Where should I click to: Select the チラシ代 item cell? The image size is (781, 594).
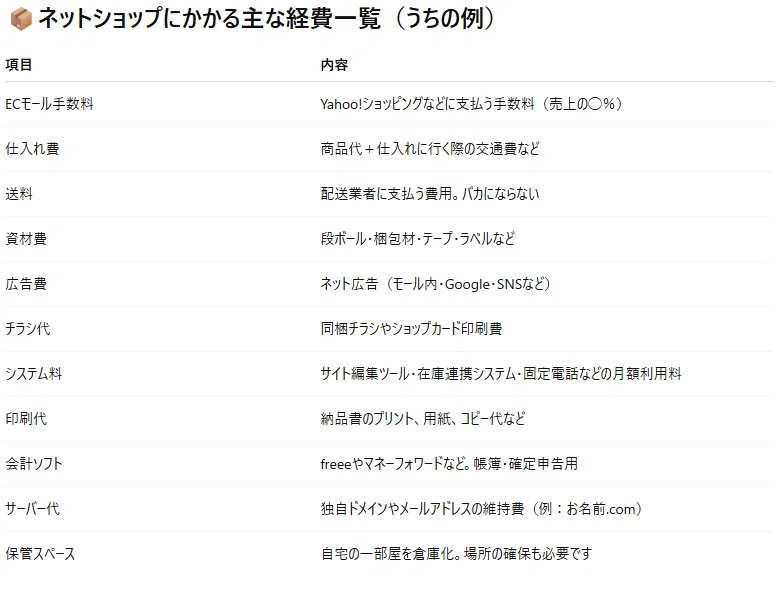point(28,329)
